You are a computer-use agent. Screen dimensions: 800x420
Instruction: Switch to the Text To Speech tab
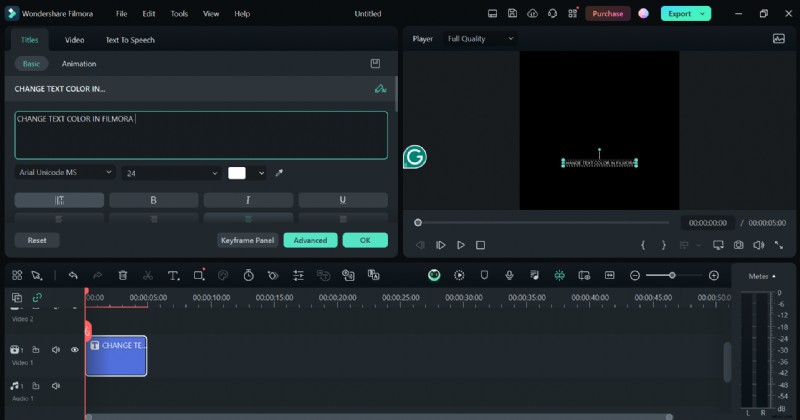coord(130,40)
